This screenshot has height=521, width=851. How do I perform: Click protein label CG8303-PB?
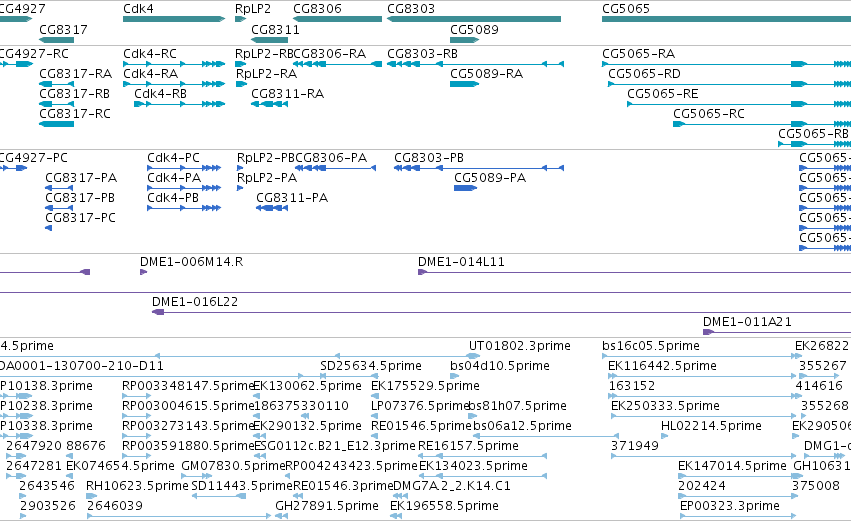[429, 158]
